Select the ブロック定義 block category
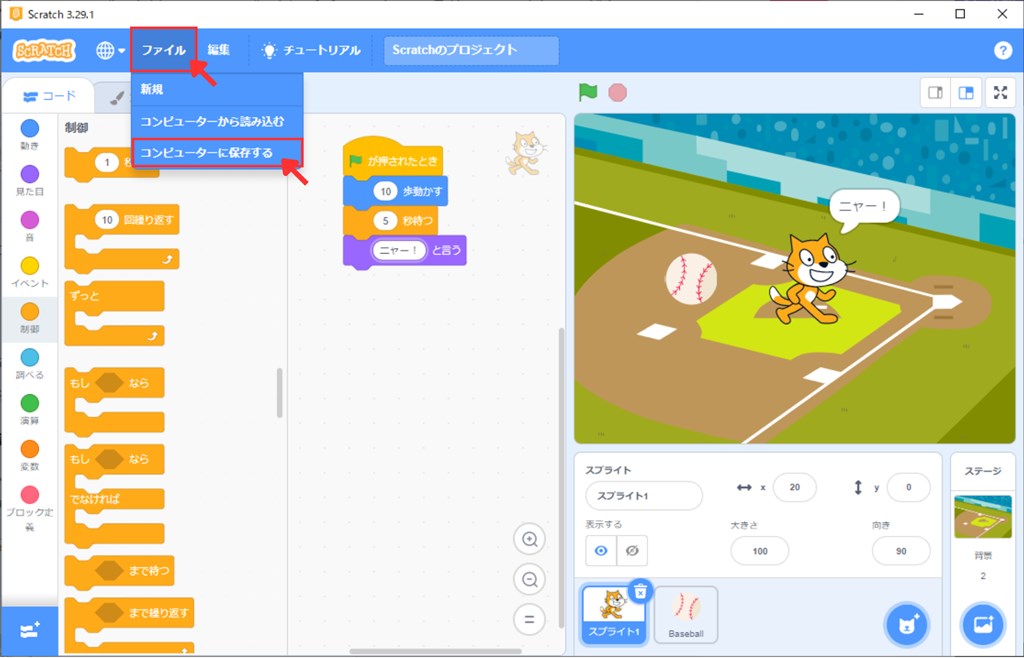Screen dimensions: 1024x658 click(29, 508)
